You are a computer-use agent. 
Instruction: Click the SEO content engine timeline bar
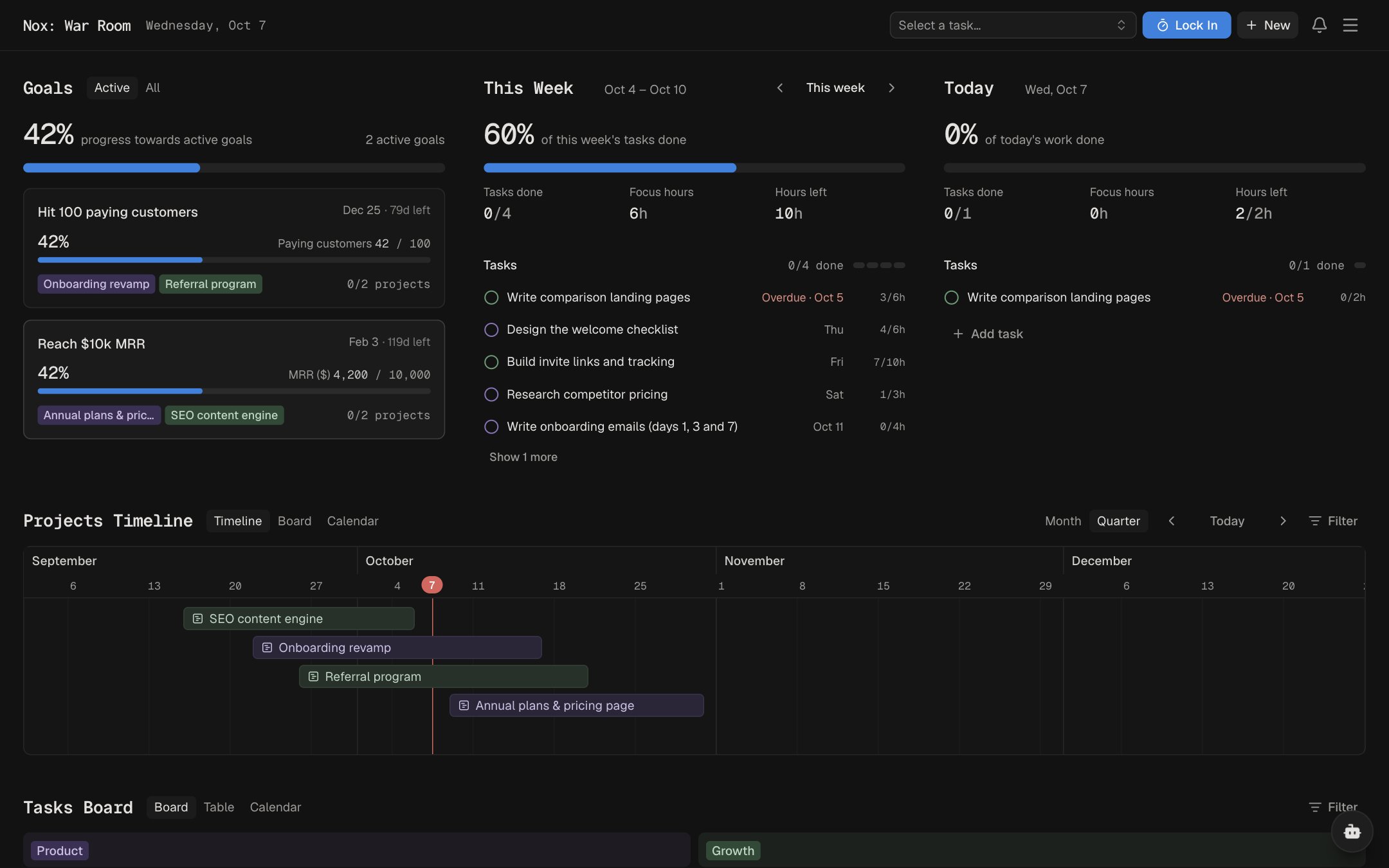(x=299, y=619)
